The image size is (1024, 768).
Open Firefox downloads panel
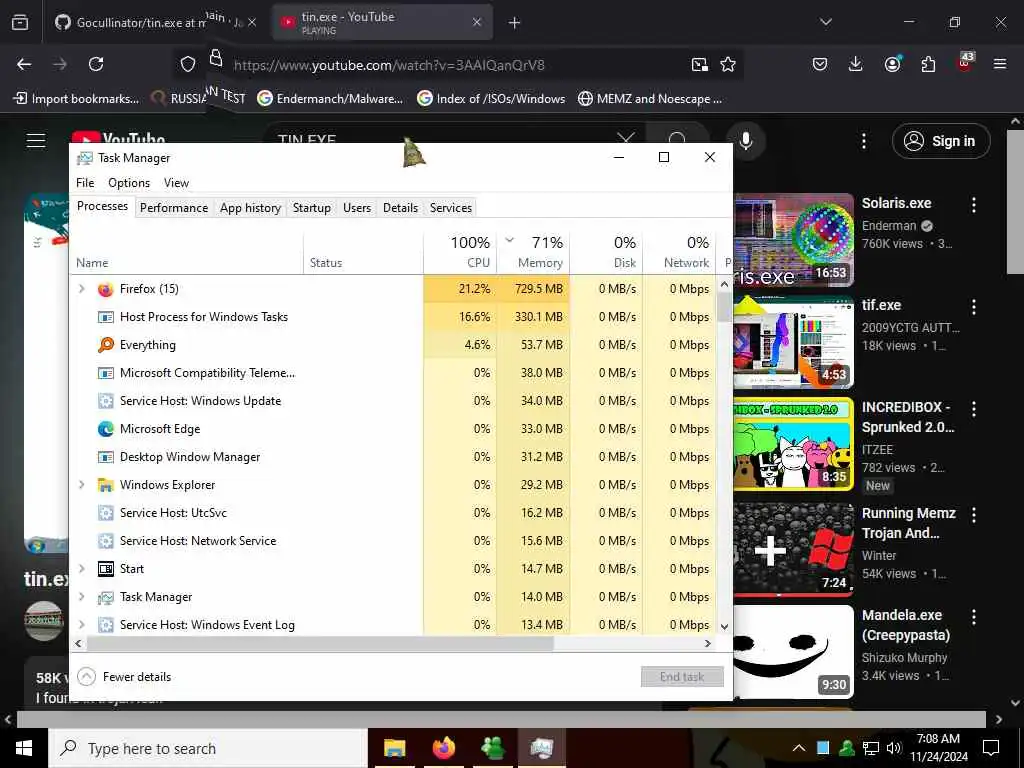coord(856,64)
